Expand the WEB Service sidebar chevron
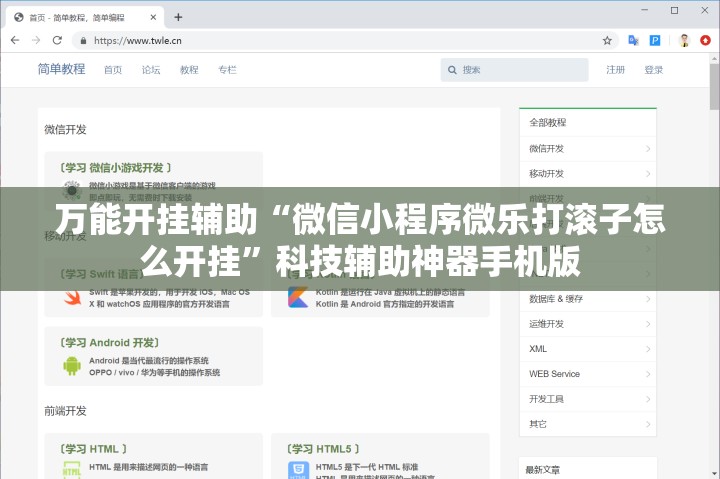 [x=648, y=374]
